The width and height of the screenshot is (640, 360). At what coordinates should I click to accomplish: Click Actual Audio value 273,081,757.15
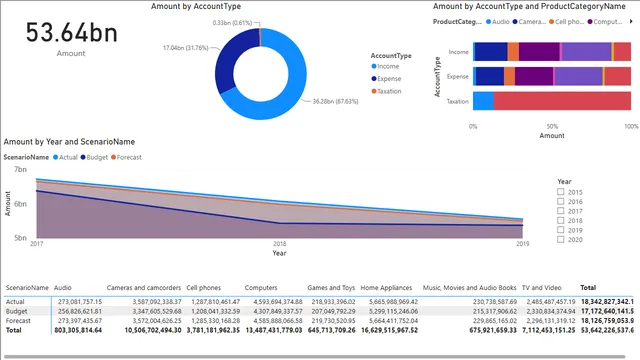point(80,302)
